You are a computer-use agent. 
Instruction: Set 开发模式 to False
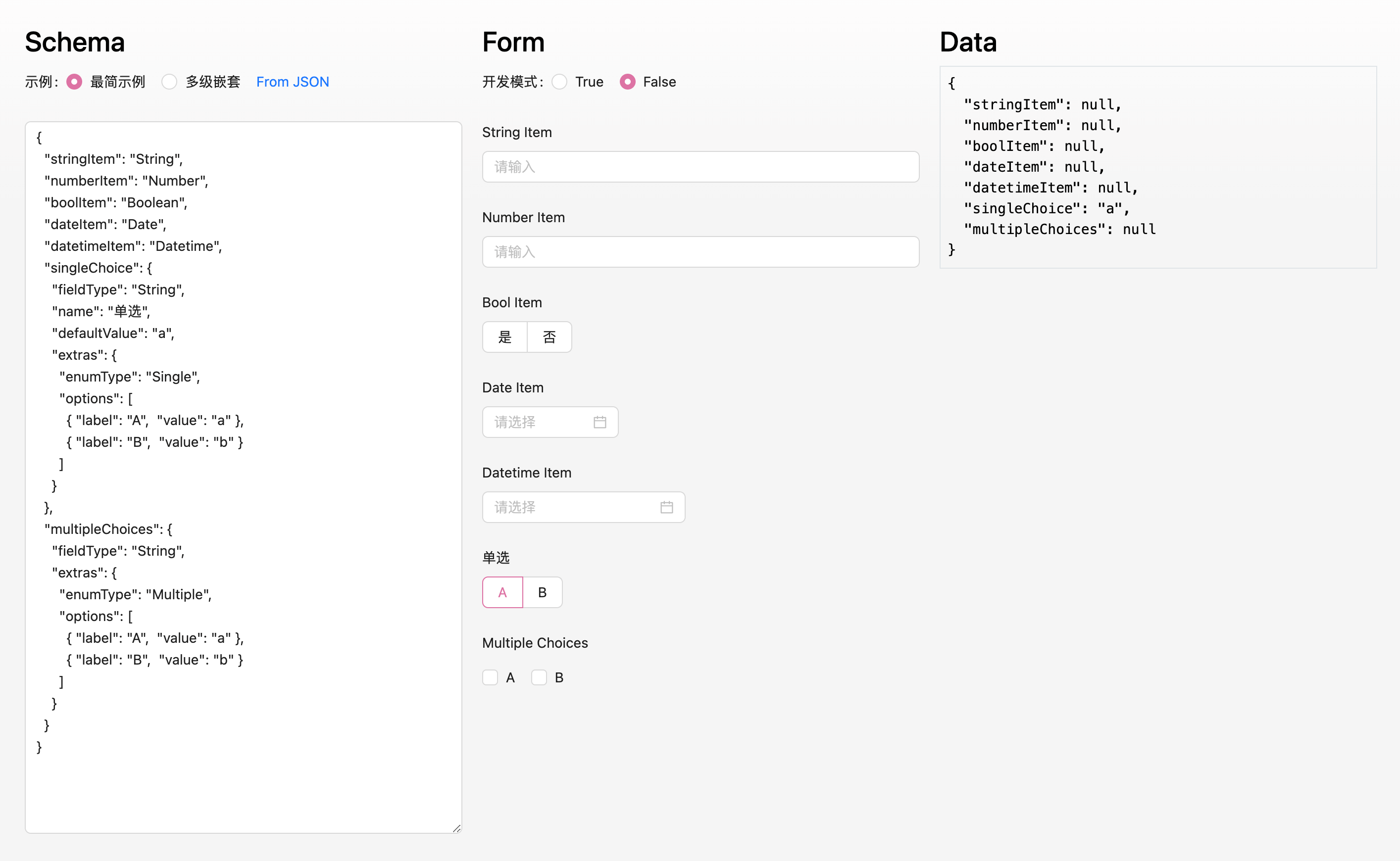(628, 82)
